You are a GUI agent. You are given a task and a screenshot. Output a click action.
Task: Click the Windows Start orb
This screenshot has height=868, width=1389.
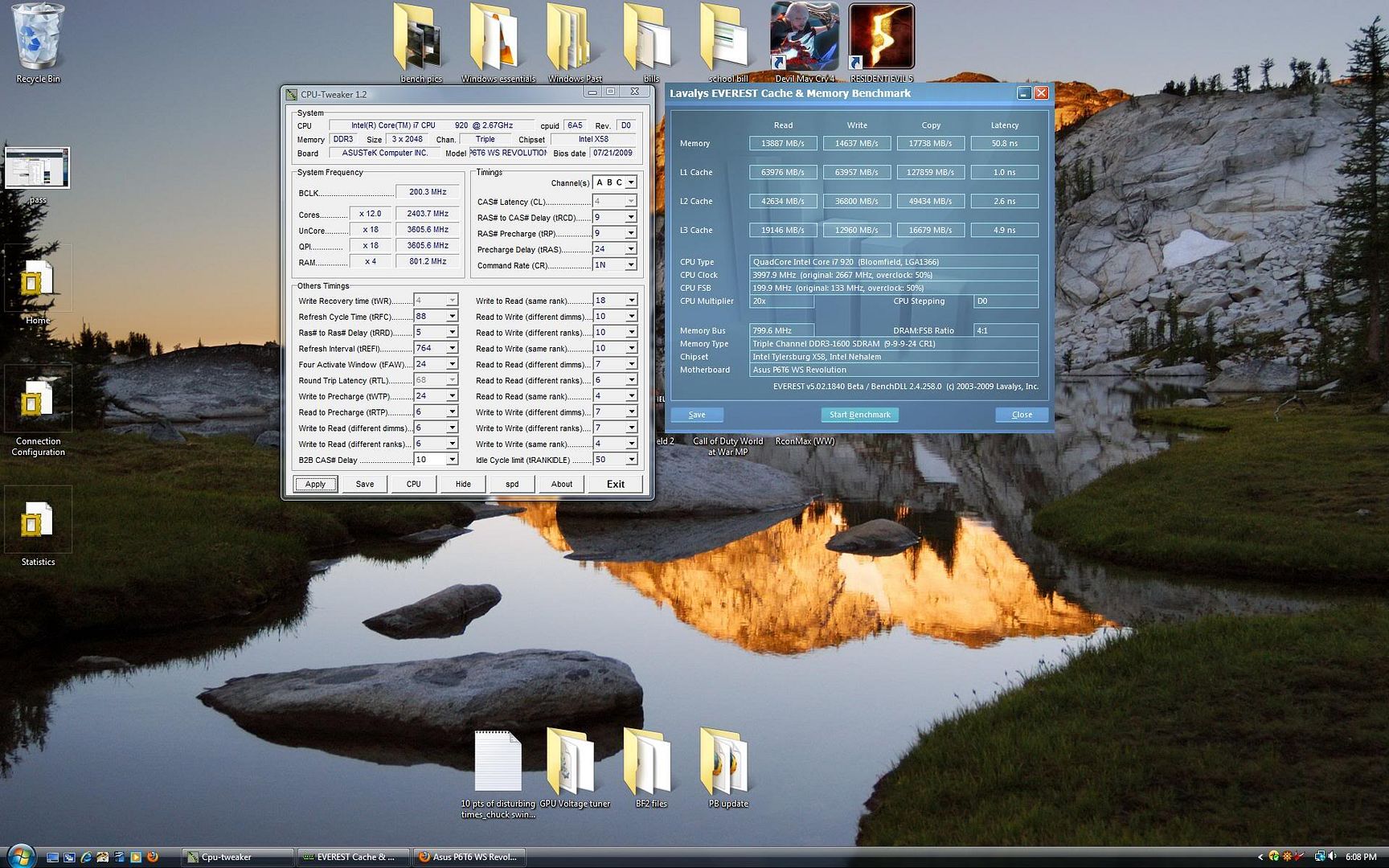[x=20, y=856]
